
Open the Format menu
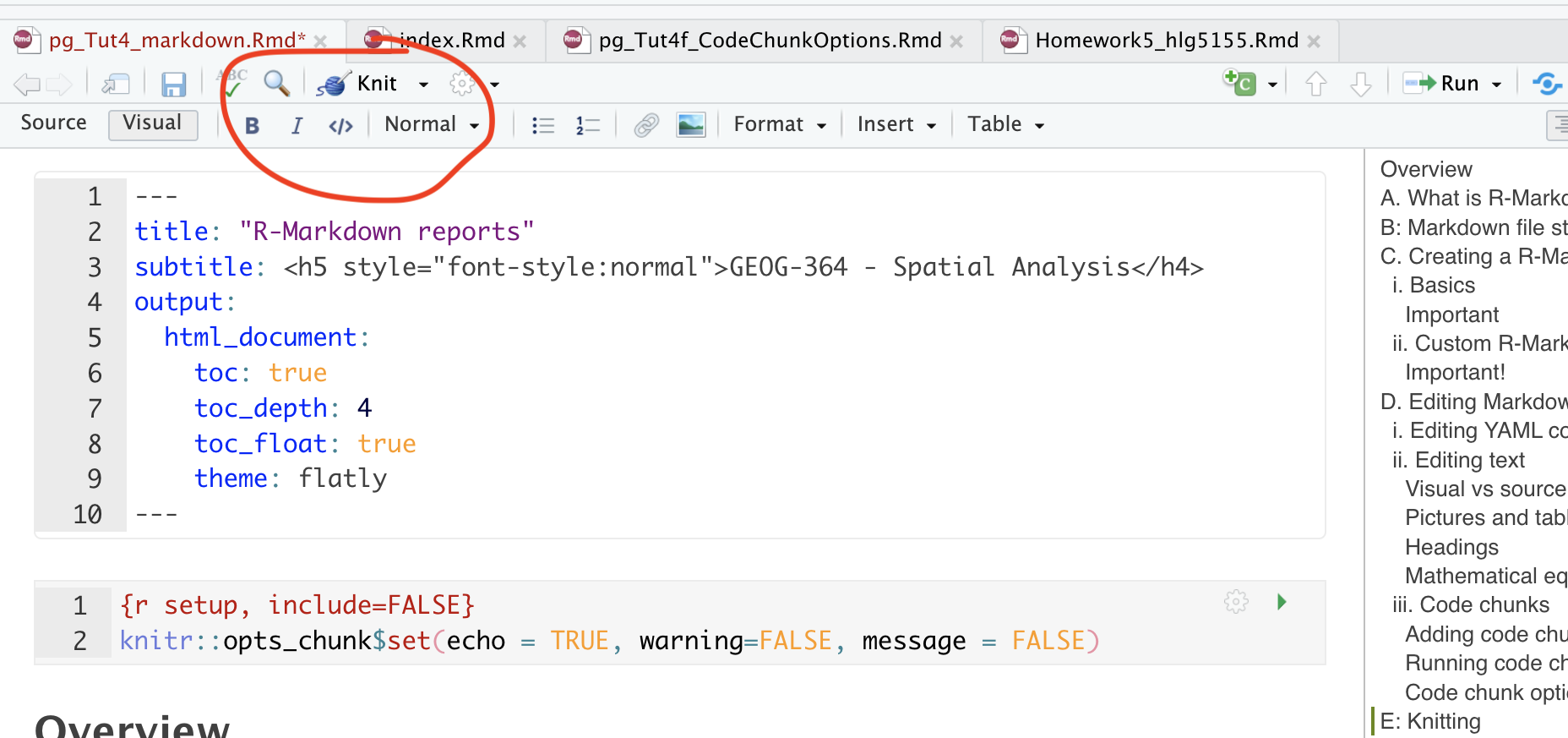(x=779, y=124)
